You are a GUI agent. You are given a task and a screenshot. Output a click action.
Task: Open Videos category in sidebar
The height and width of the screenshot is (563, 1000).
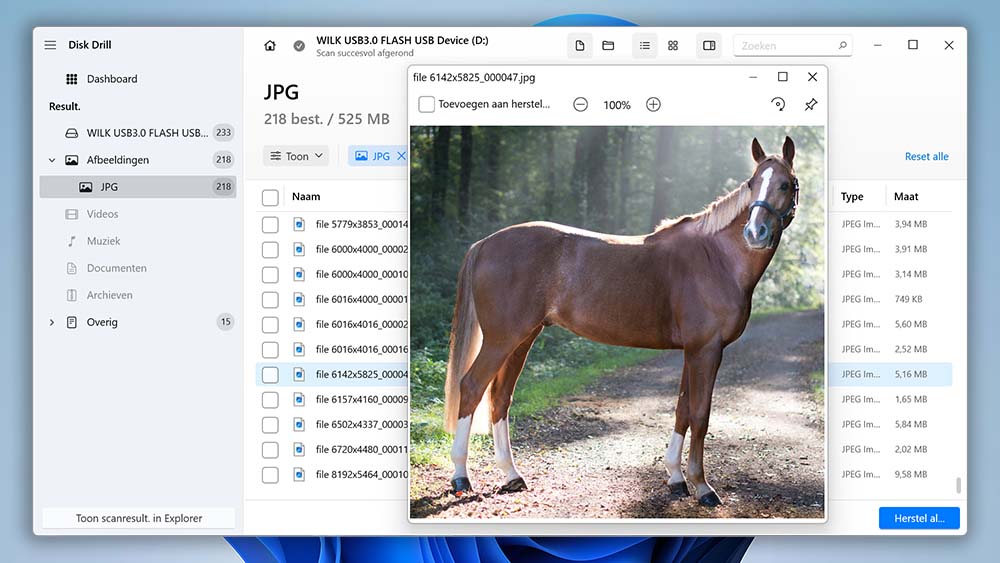pyautogui.click(x=102, y=214)
